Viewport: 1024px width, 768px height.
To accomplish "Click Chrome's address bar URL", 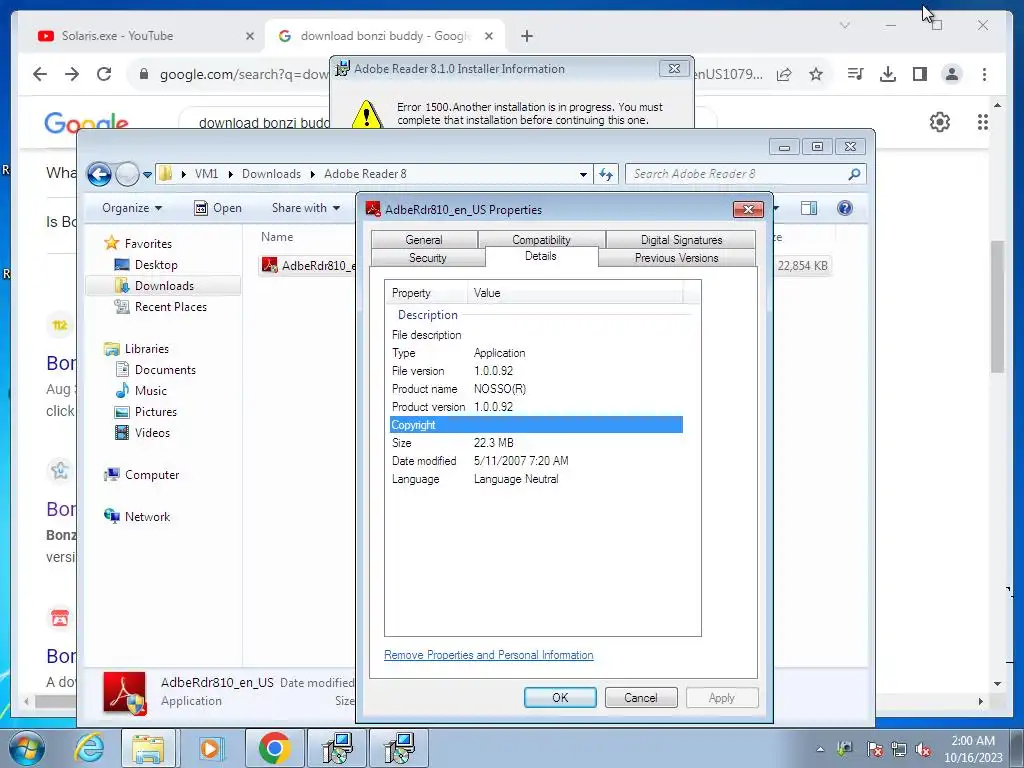I will (244, 74).
